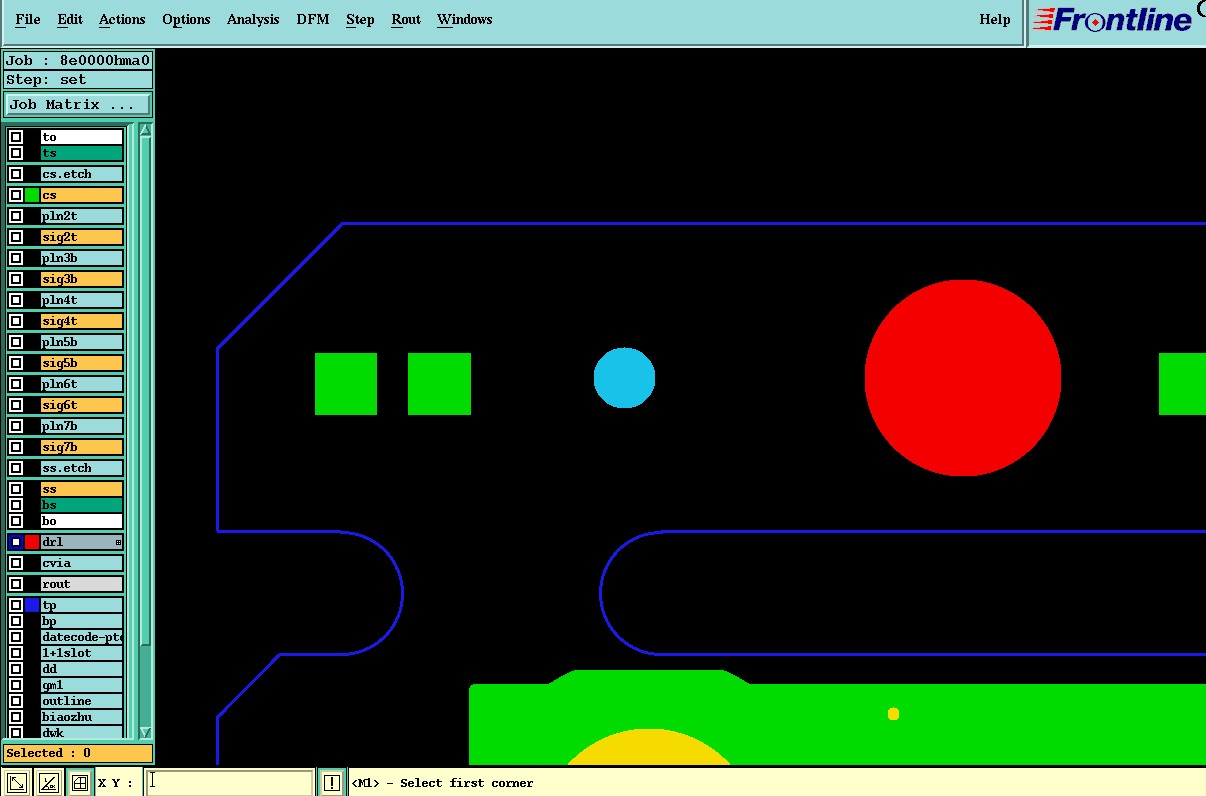Select the sig3b layer name
Viewport: 1206px width, 796px height.
(82, 279)
